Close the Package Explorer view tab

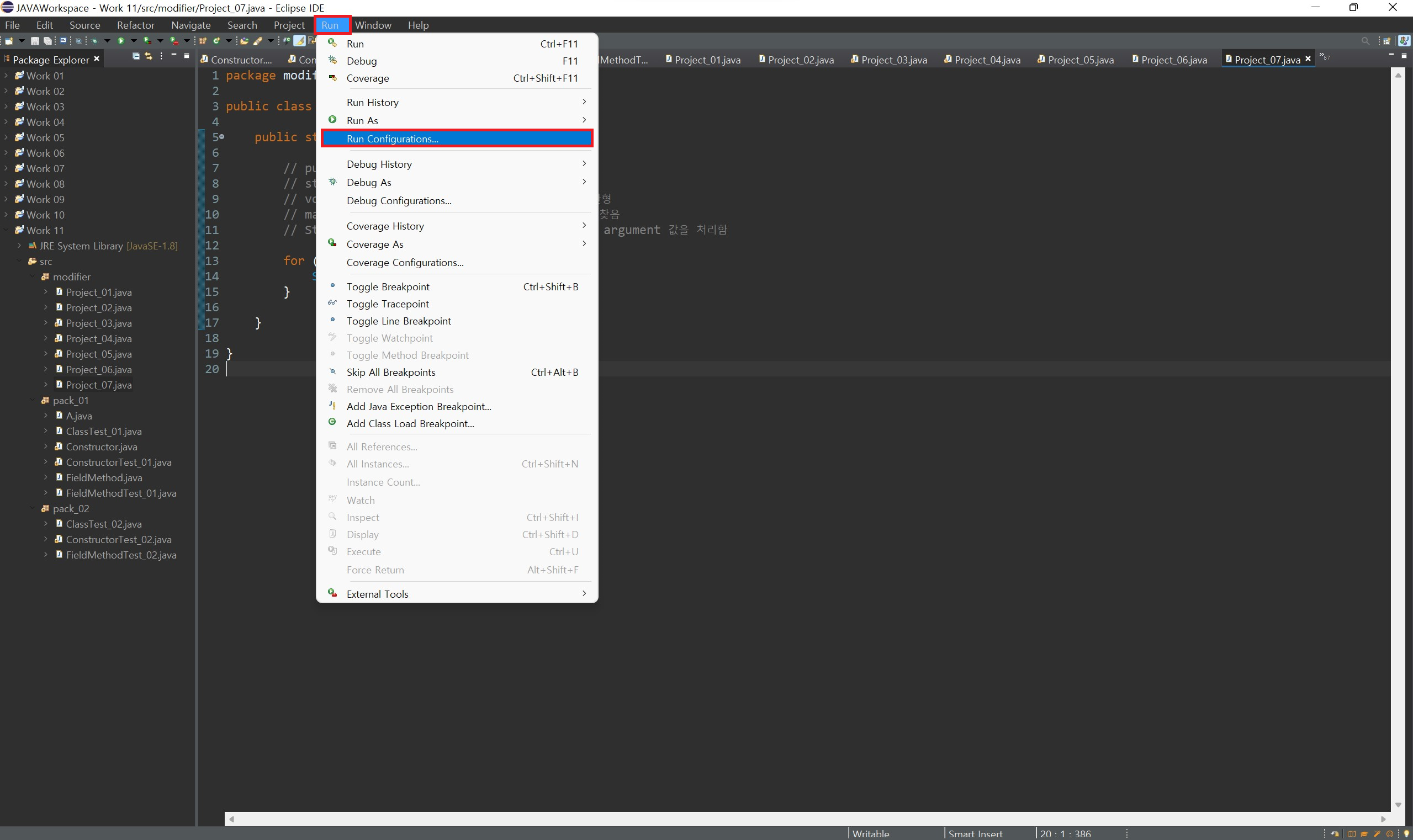tap(97, 59)
